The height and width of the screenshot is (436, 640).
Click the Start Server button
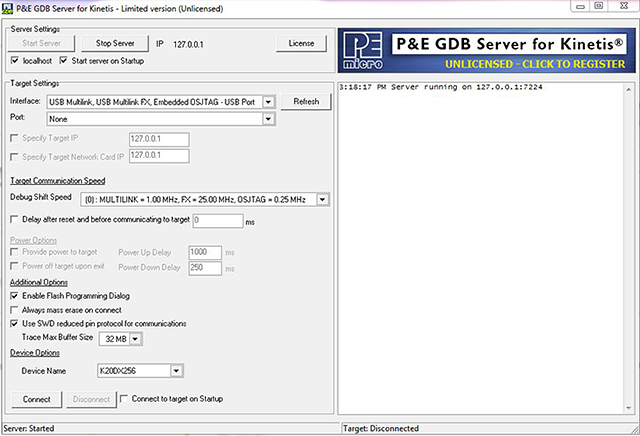pyautogui.click(x=41, y=43)
